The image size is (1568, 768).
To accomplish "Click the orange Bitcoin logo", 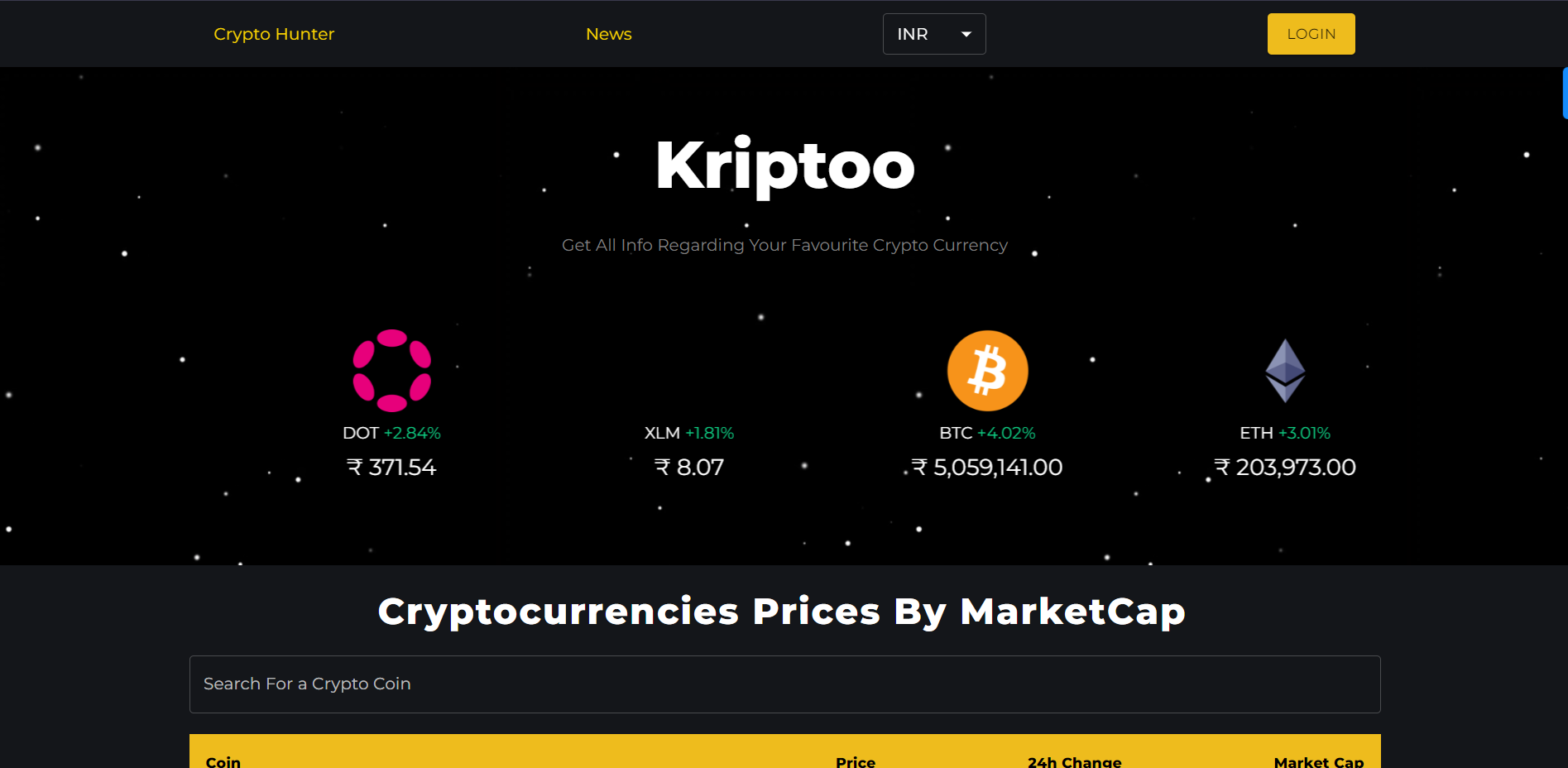I will 987,371.
